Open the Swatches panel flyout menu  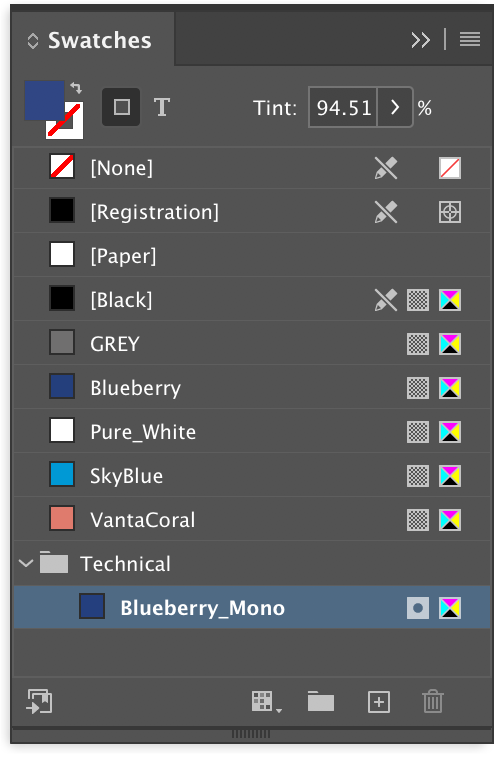pyautogui.click(x=469, y=40)
